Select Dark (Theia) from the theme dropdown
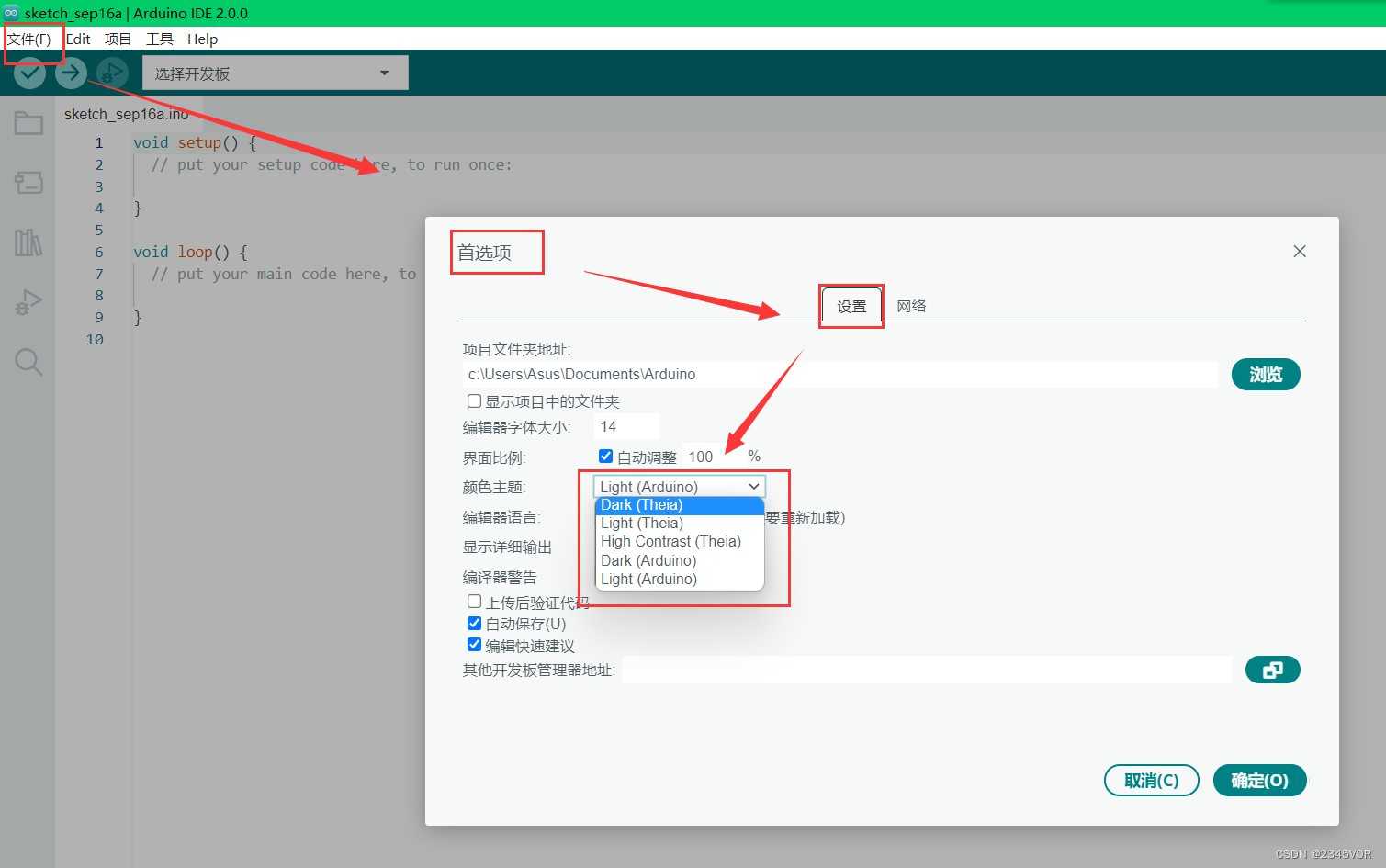This screenshot has height=868, width=1386. pos(640,505)
